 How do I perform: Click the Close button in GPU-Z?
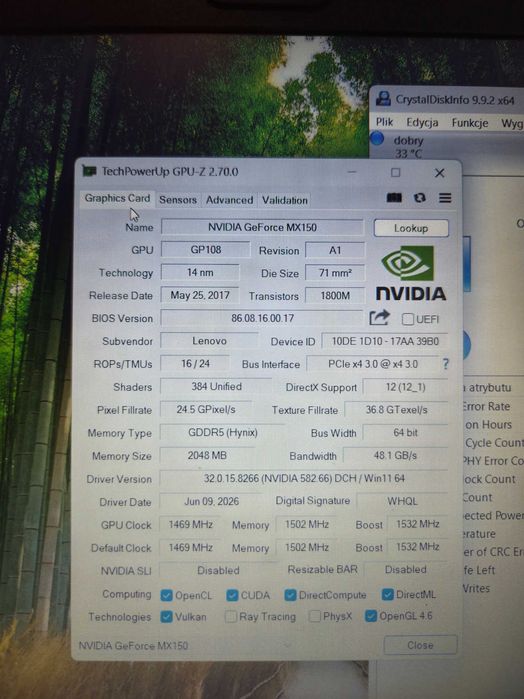[x=420, y=645]
